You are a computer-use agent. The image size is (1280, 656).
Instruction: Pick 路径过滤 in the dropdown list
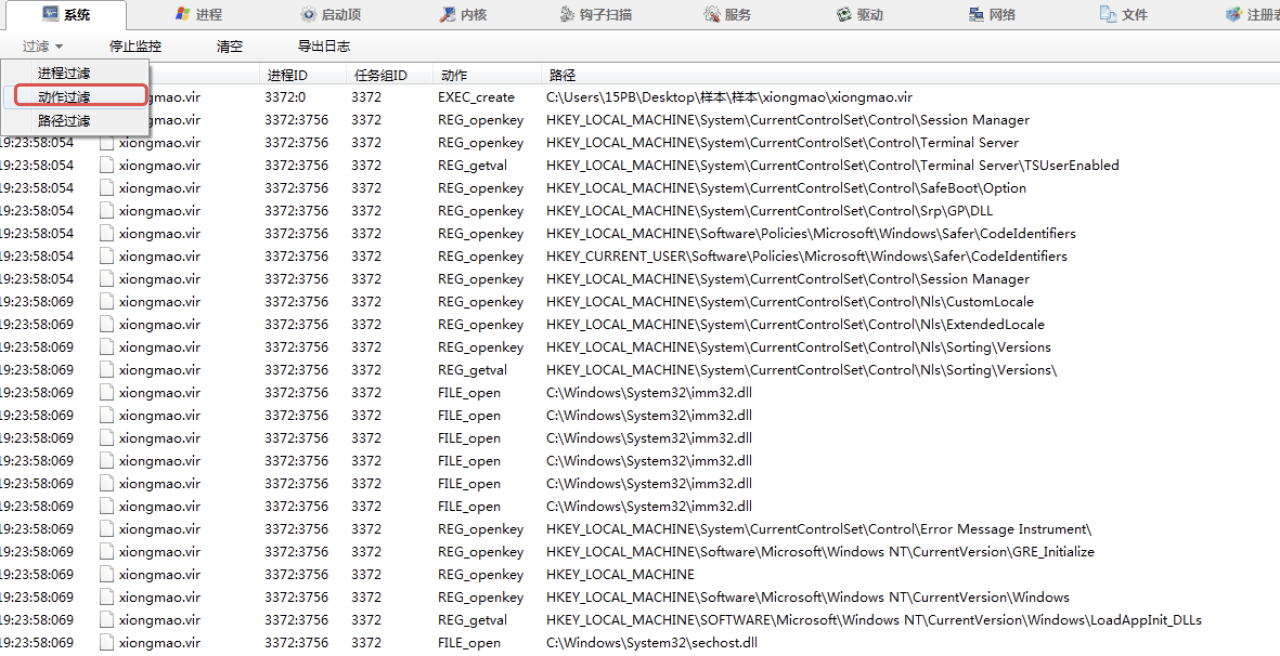64,121
